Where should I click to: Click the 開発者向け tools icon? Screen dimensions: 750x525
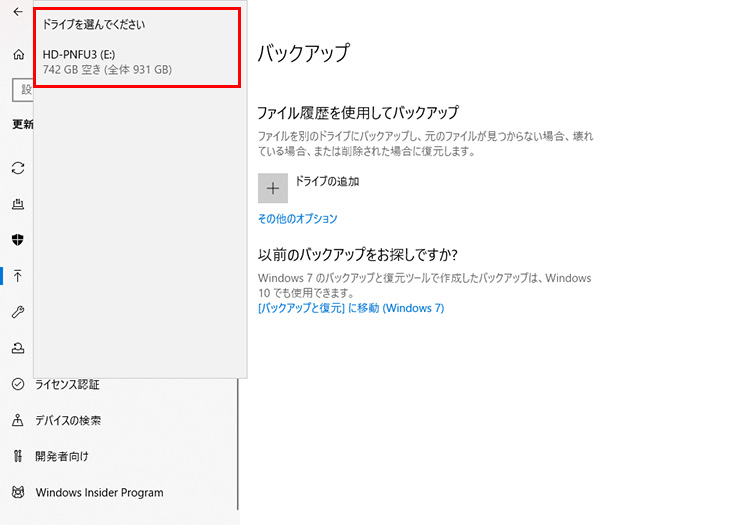[17, 456]
